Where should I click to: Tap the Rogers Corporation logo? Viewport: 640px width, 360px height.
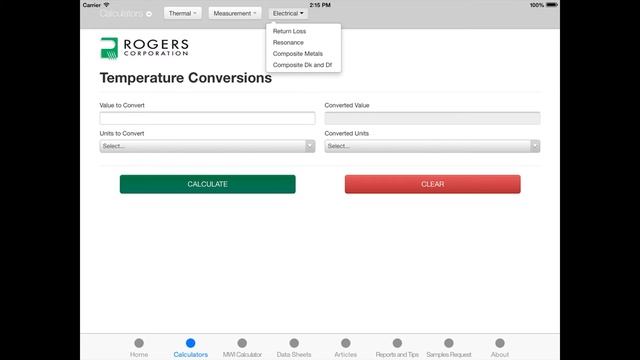tap(144, 48)
